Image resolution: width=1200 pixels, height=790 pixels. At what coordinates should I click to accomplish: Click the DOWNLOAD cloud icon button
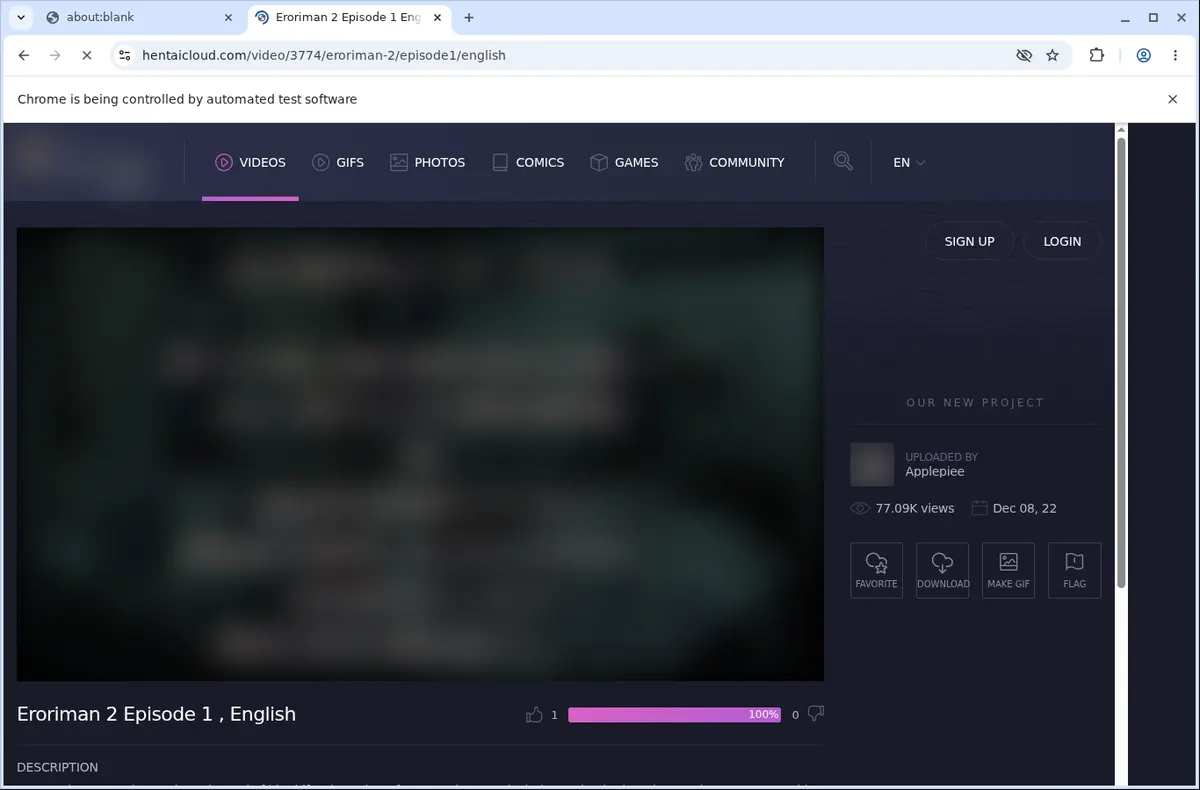click(942, 570)
